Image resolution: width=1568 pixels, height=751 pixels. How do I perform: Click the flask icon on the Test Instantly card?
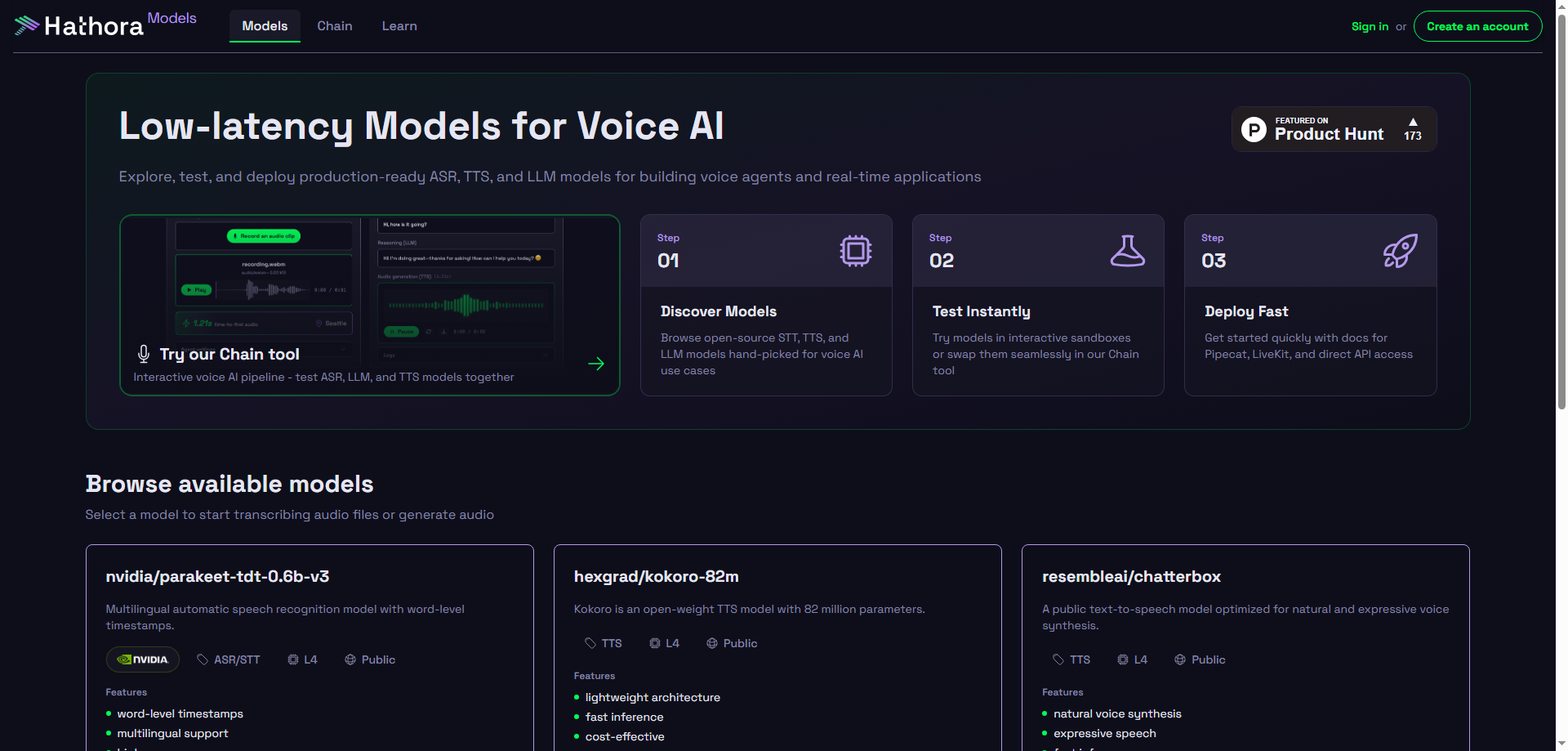tap(1128, 251)
